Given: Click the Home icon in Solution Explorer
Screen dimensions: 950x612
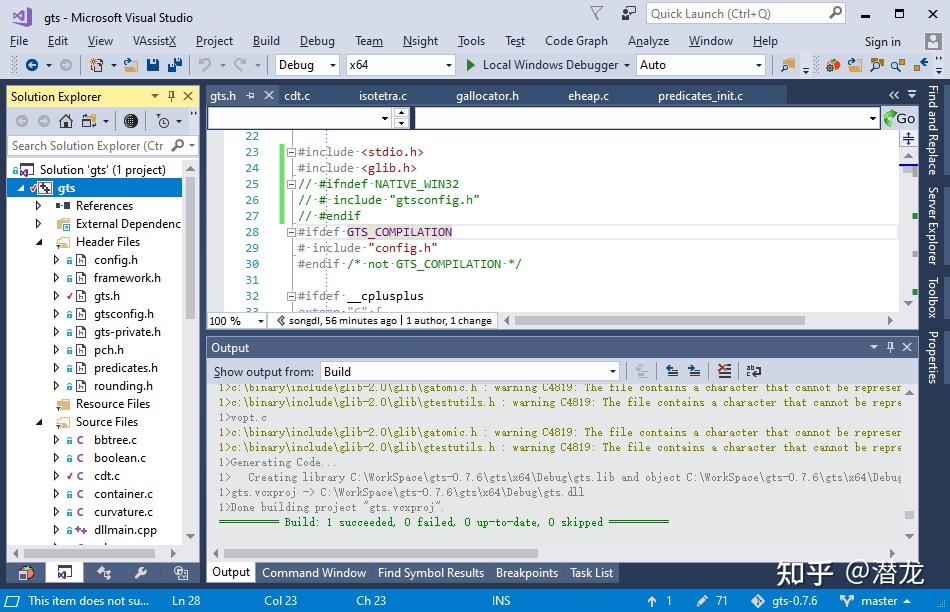Looking at the screenshot, I should click(x=66, y=121).
